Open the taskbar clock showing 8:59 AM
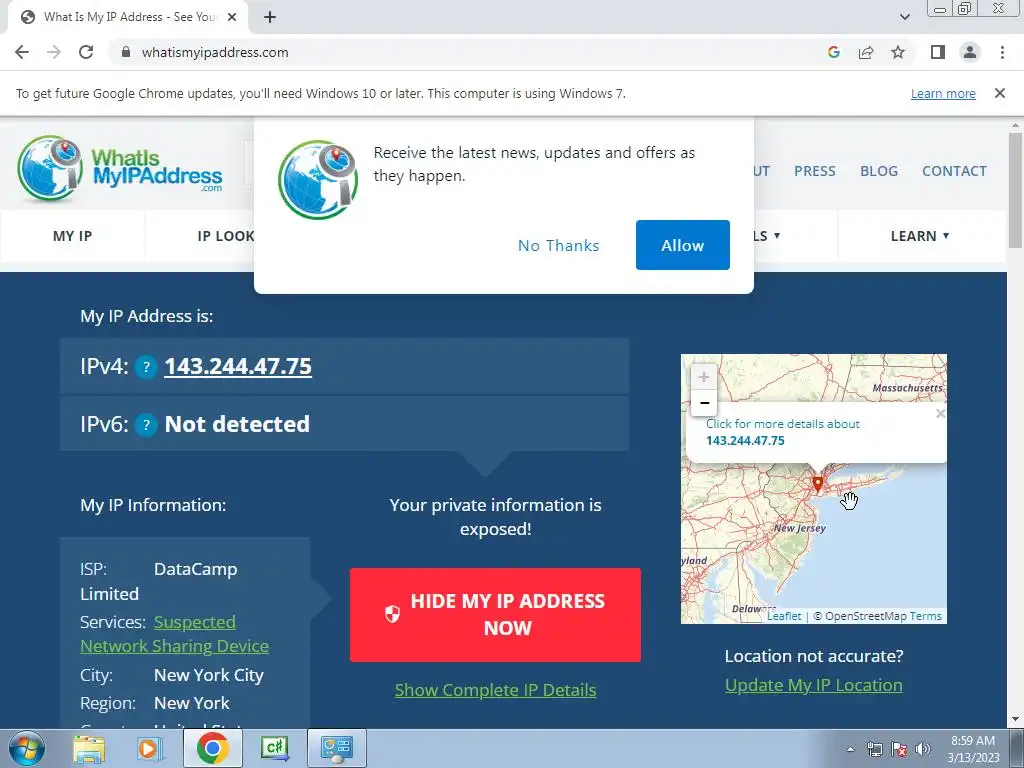Image resolution: width=1024 pixels, height=768 pixels. (x=973, y=749)
